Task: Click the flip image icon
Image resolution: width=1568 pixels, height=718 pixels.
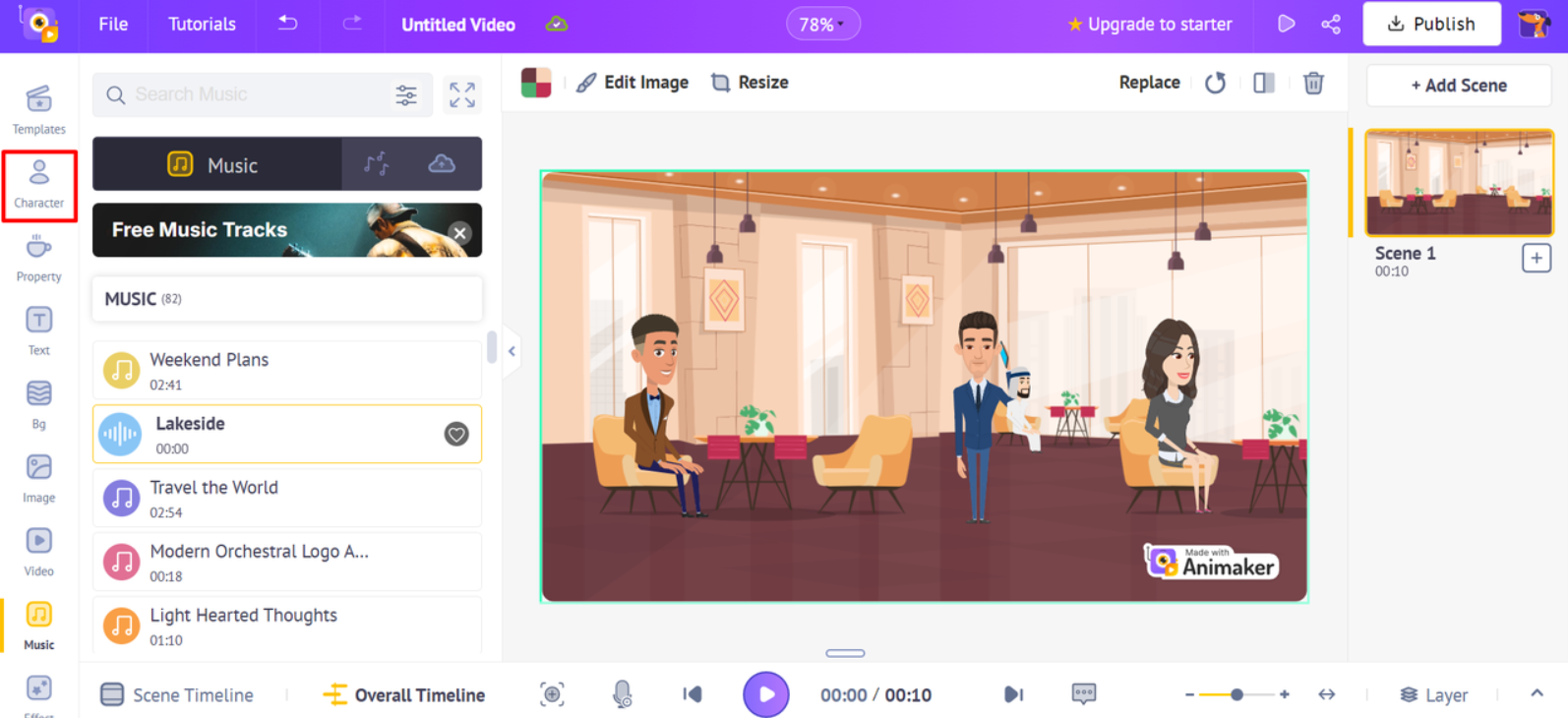Action: tap(1264, 83)
